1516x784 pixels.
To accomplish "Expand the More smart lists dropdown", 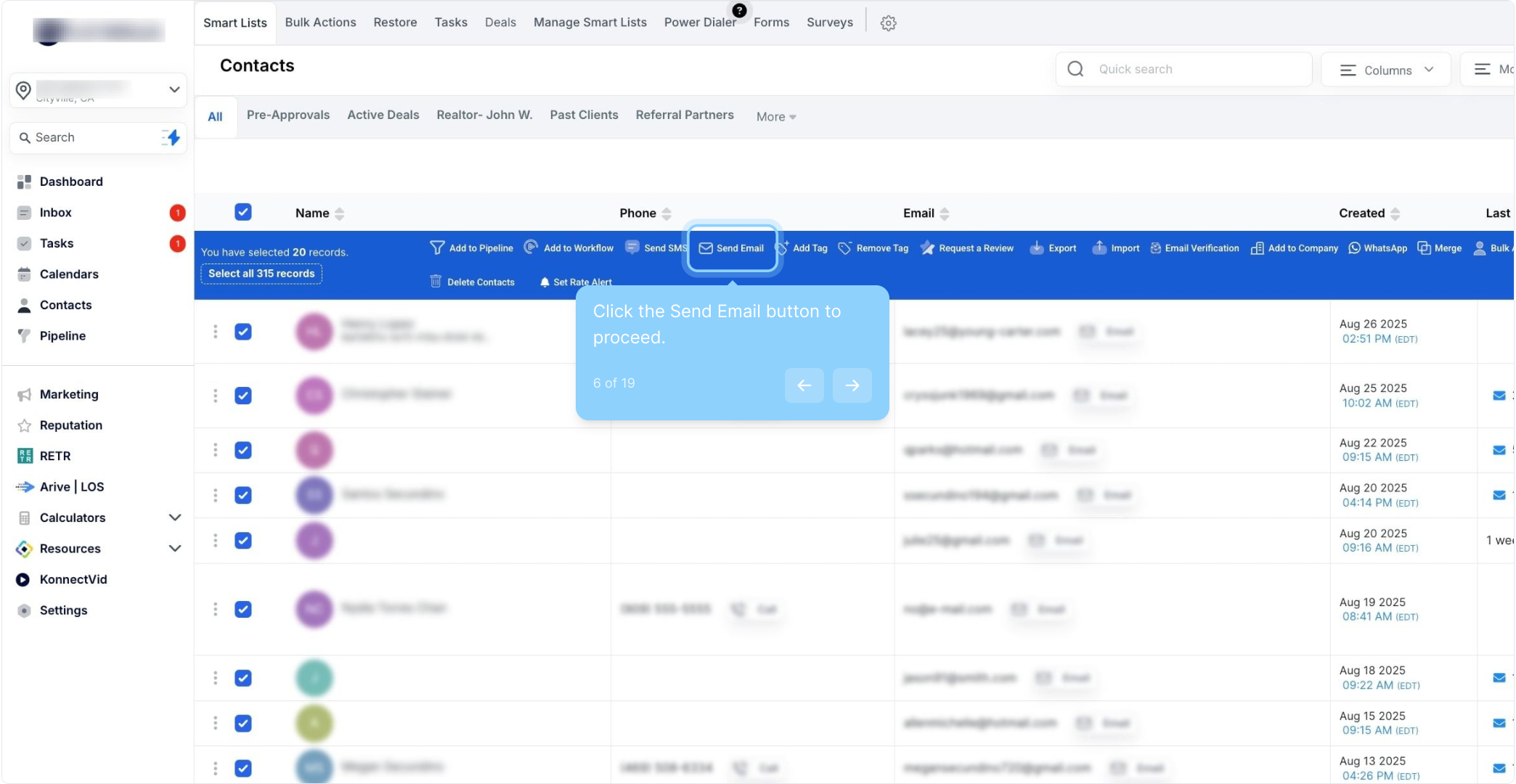I will point(775,117).
